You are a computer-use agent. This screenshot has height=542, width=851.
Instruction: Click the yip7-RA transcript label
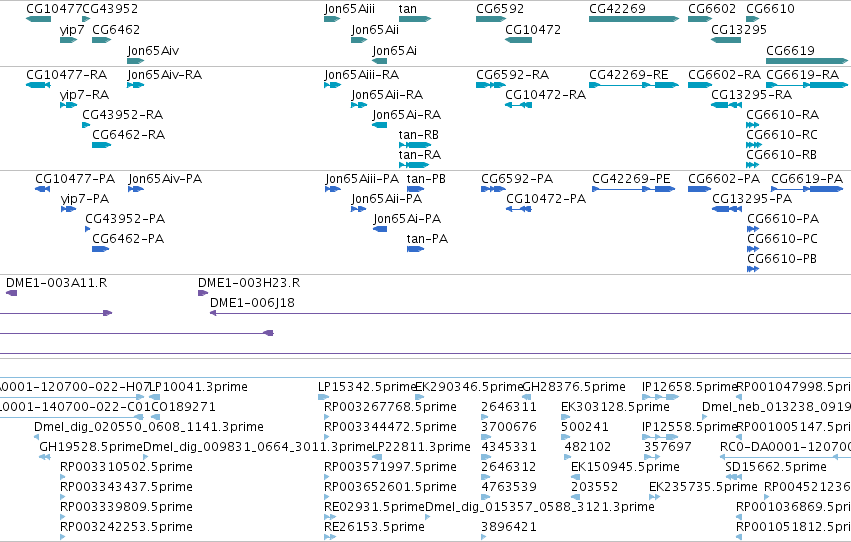[85, 95]
